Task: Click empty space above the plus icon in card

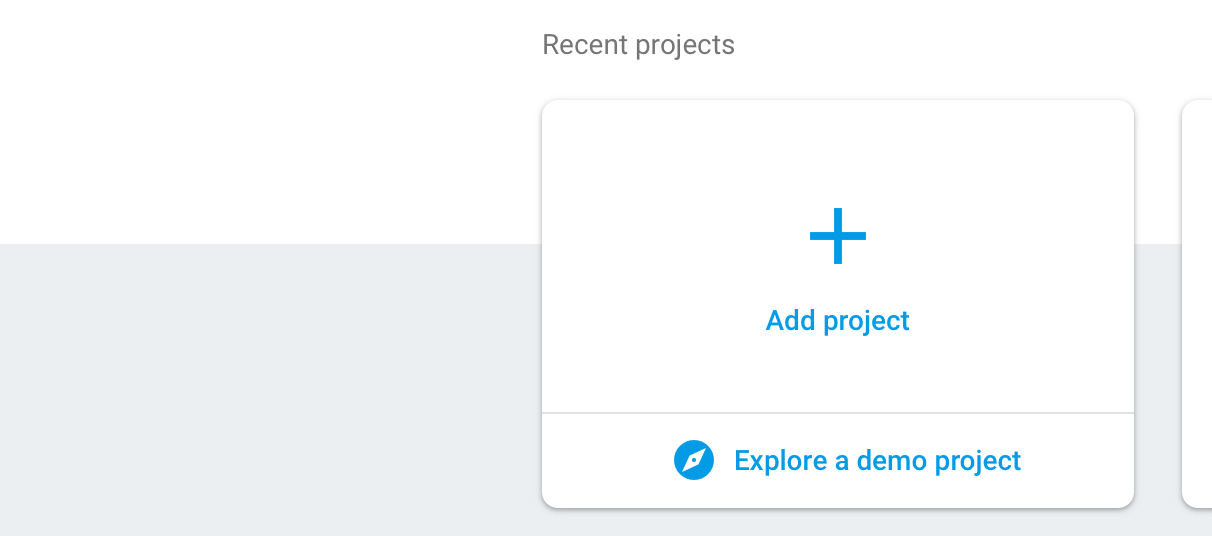Action: click(x=838, y=150)
